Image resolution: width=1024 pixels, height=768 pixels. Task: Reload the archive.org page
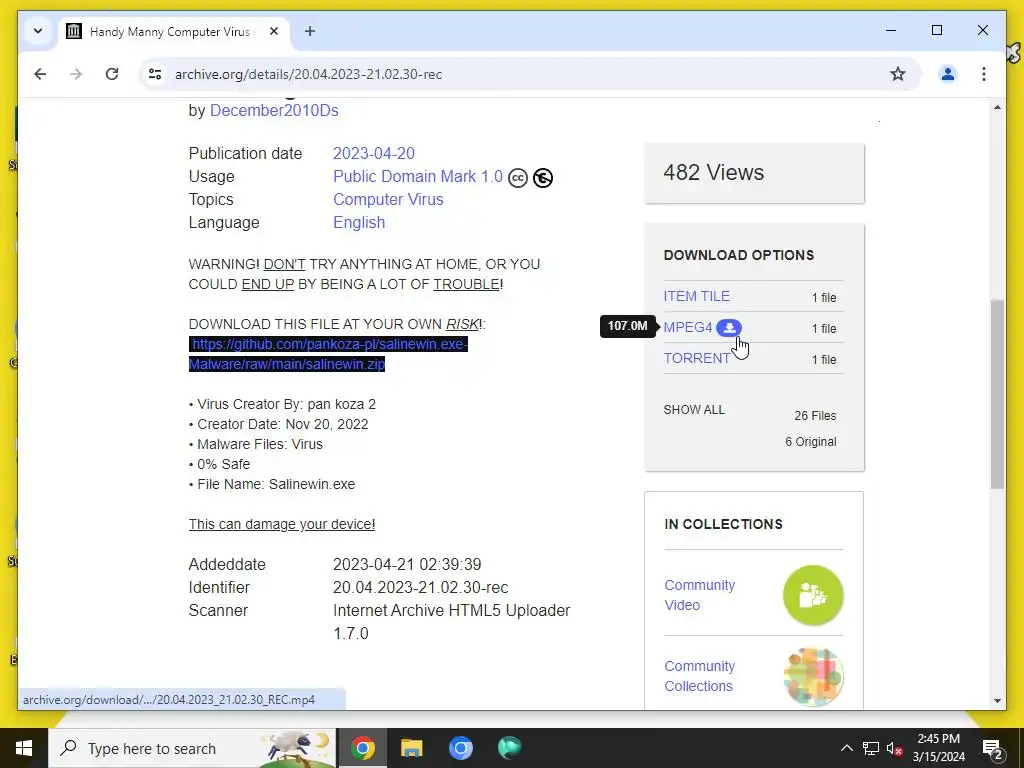tap(112, 74)
